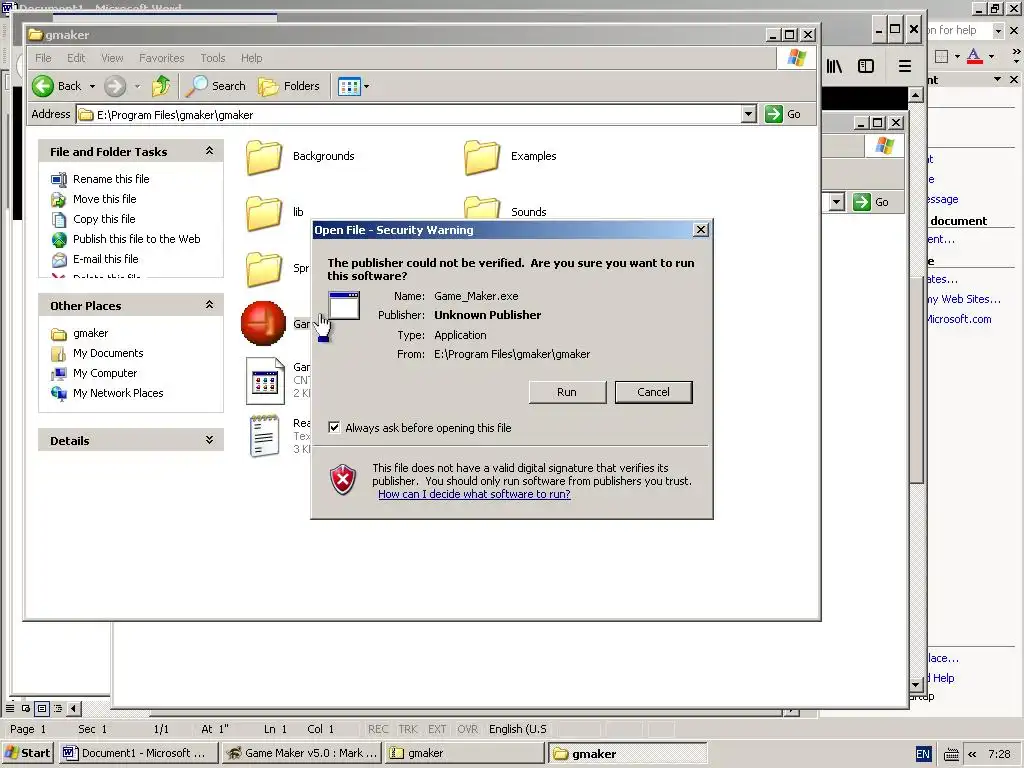This screenshot has width=1024, height=768.
Task: Uncheck Always ask before opening this file
Action: coord(334,427)
